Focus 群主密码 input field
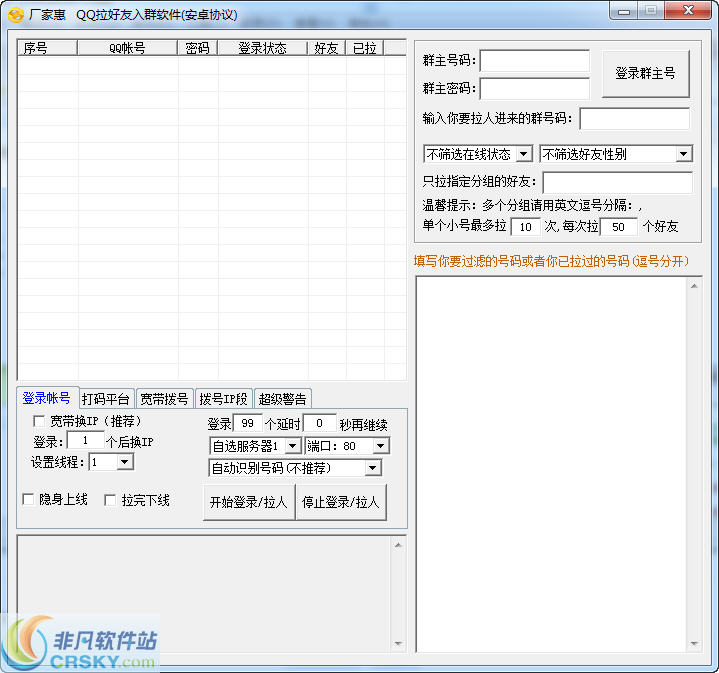This screenshot has height=673, width=719. point(535,88)
